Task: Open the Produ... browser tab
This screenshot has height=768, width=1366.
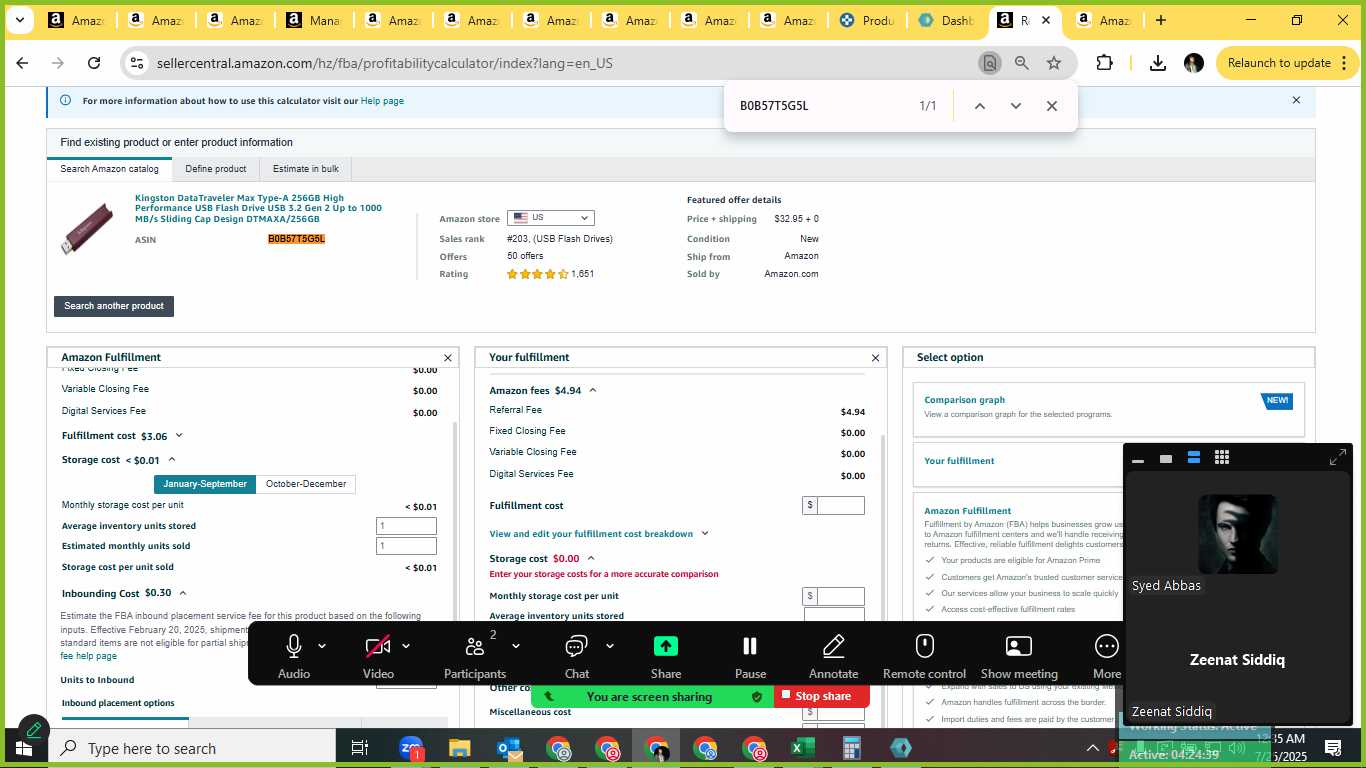Action: coord(867,20)
